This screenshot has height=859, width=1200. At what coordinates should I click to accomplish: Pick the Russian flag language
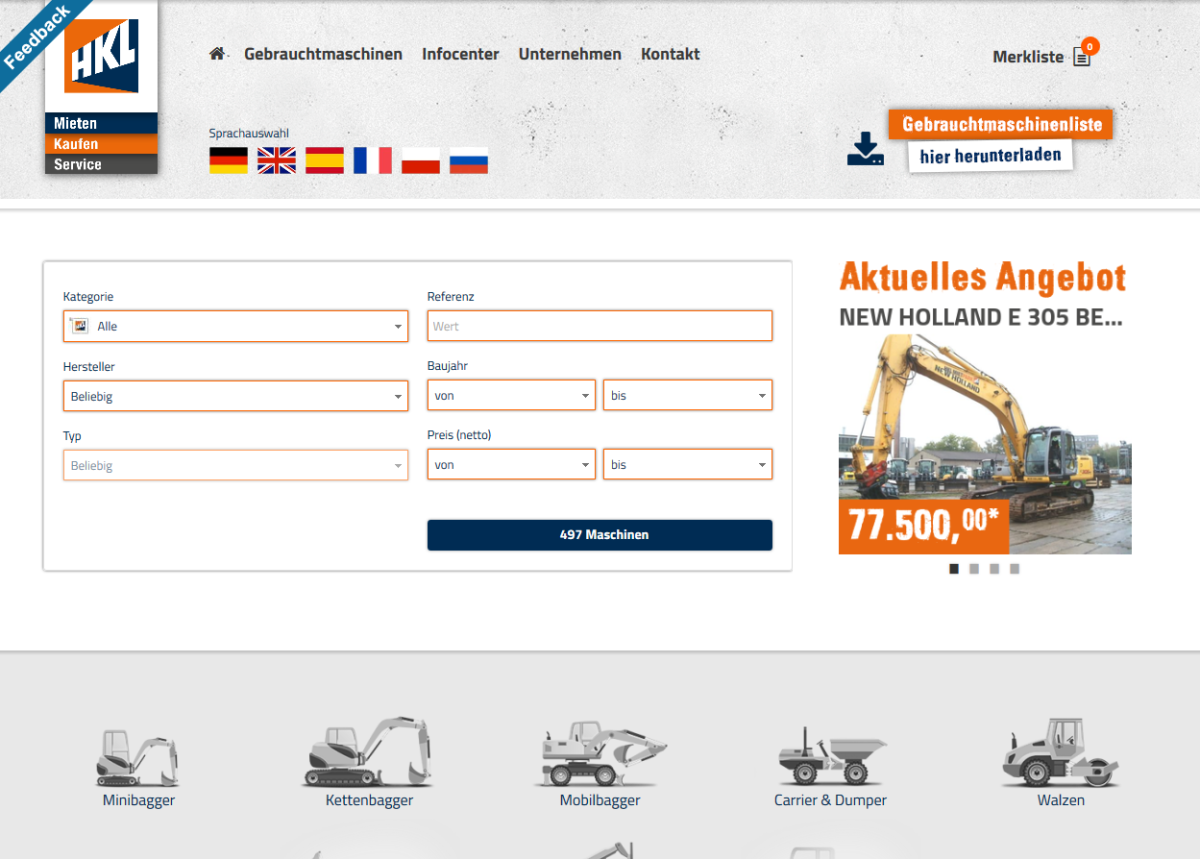coord(468,160)
